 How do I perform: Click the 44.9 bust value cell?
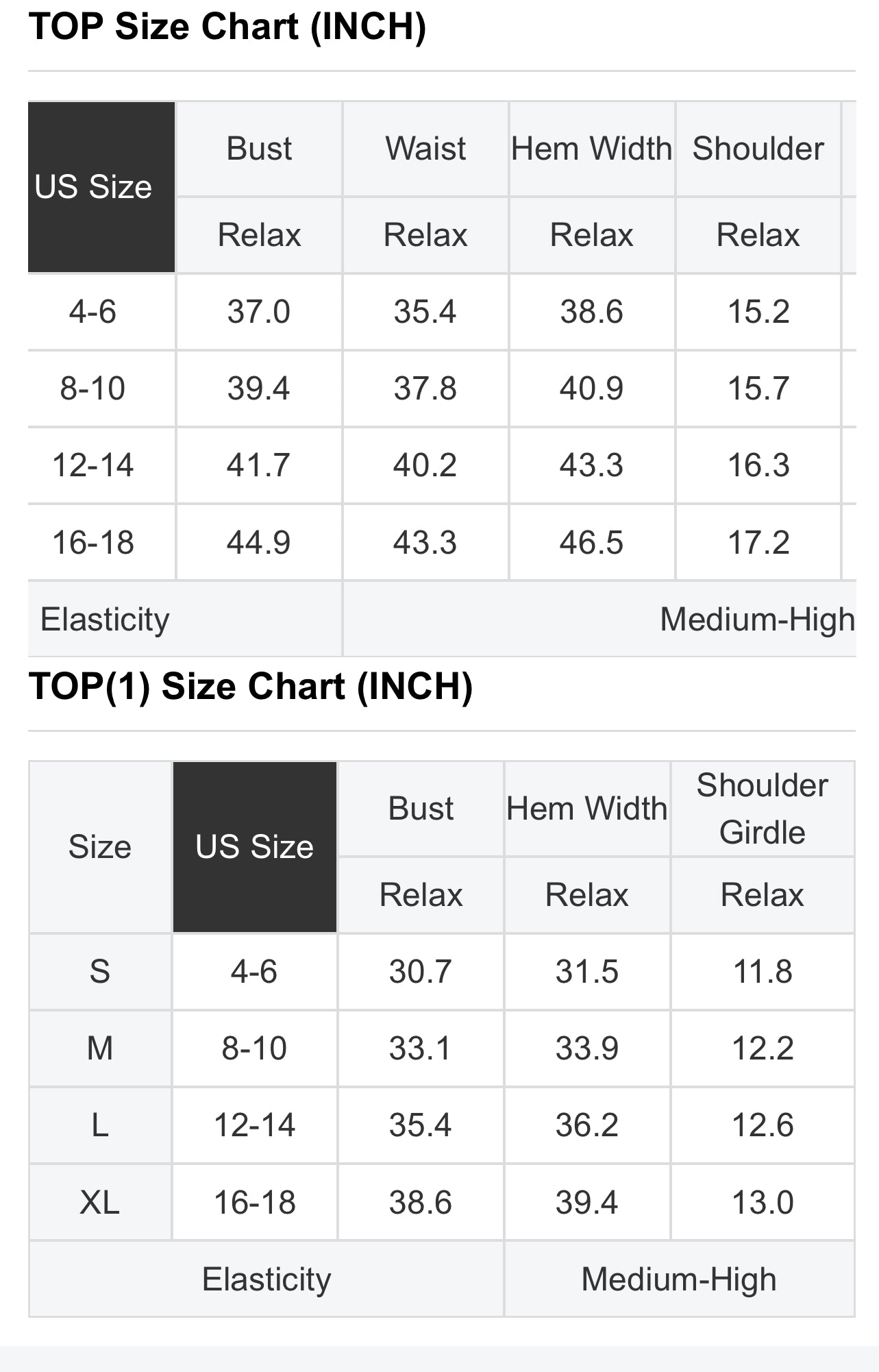coord(259,543)
